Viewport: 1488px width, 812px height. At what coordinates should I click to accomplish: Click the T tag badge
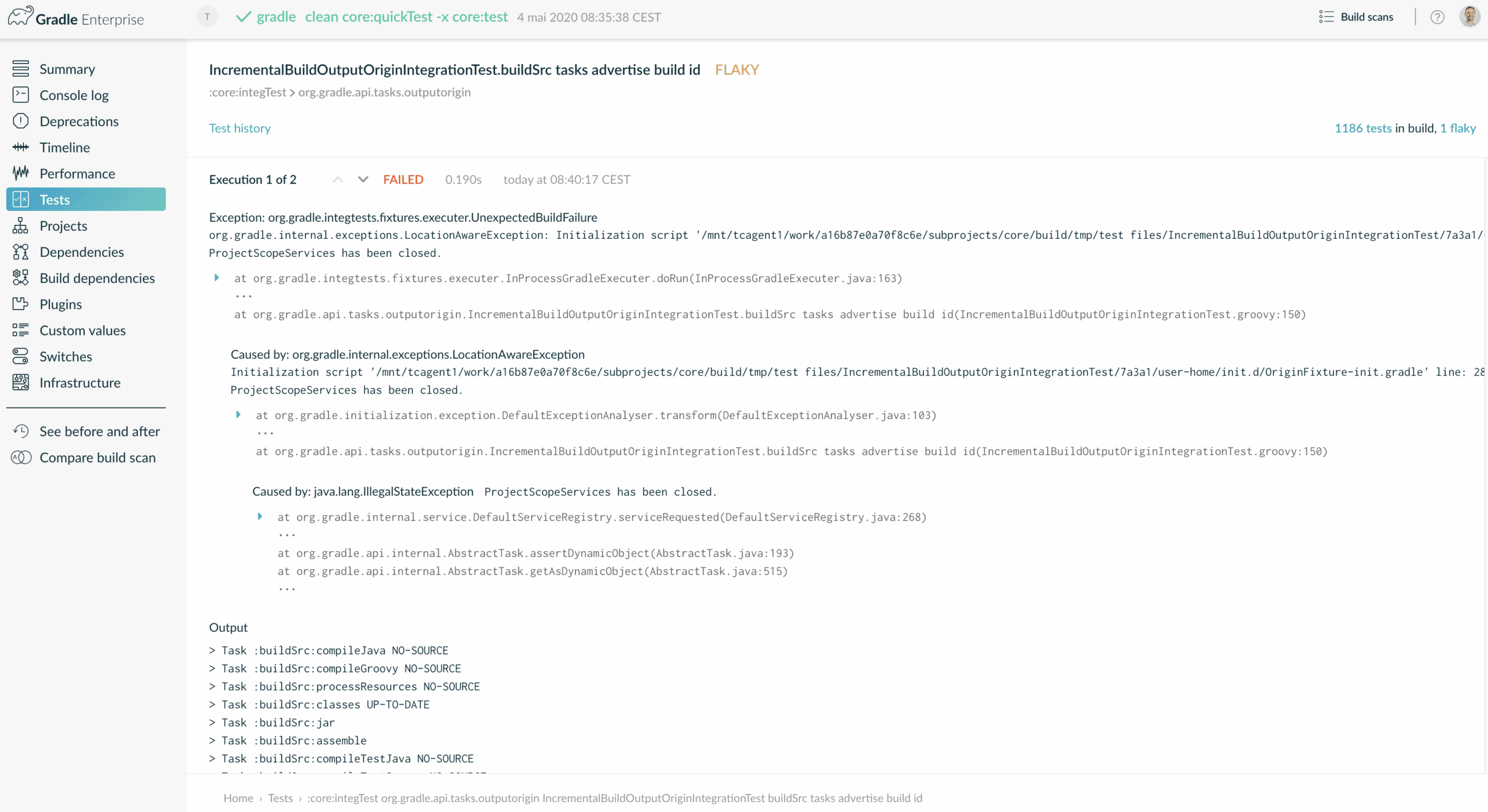point(207,17)
